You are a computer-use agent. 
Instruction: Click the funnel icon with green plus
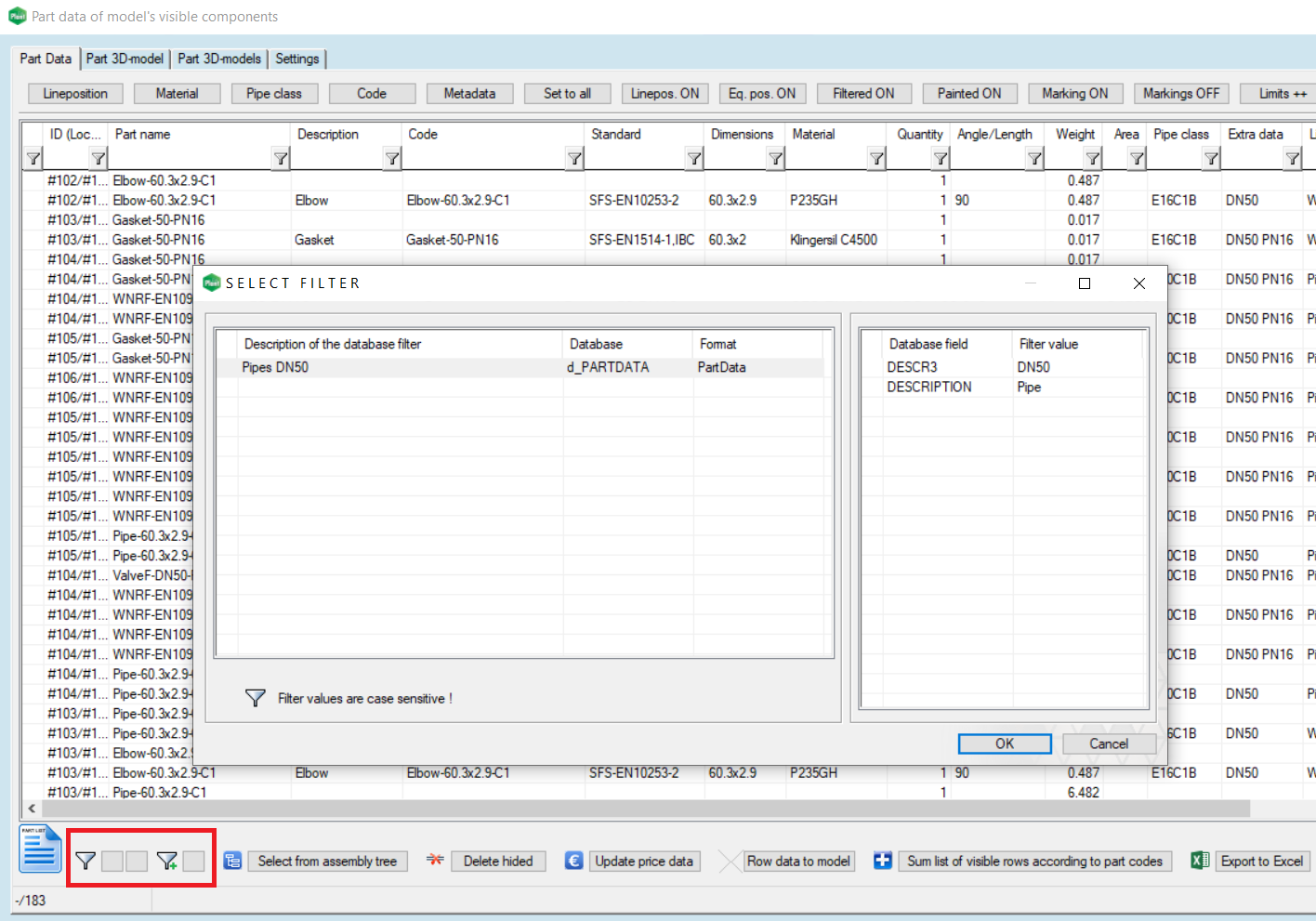[167, 861]
